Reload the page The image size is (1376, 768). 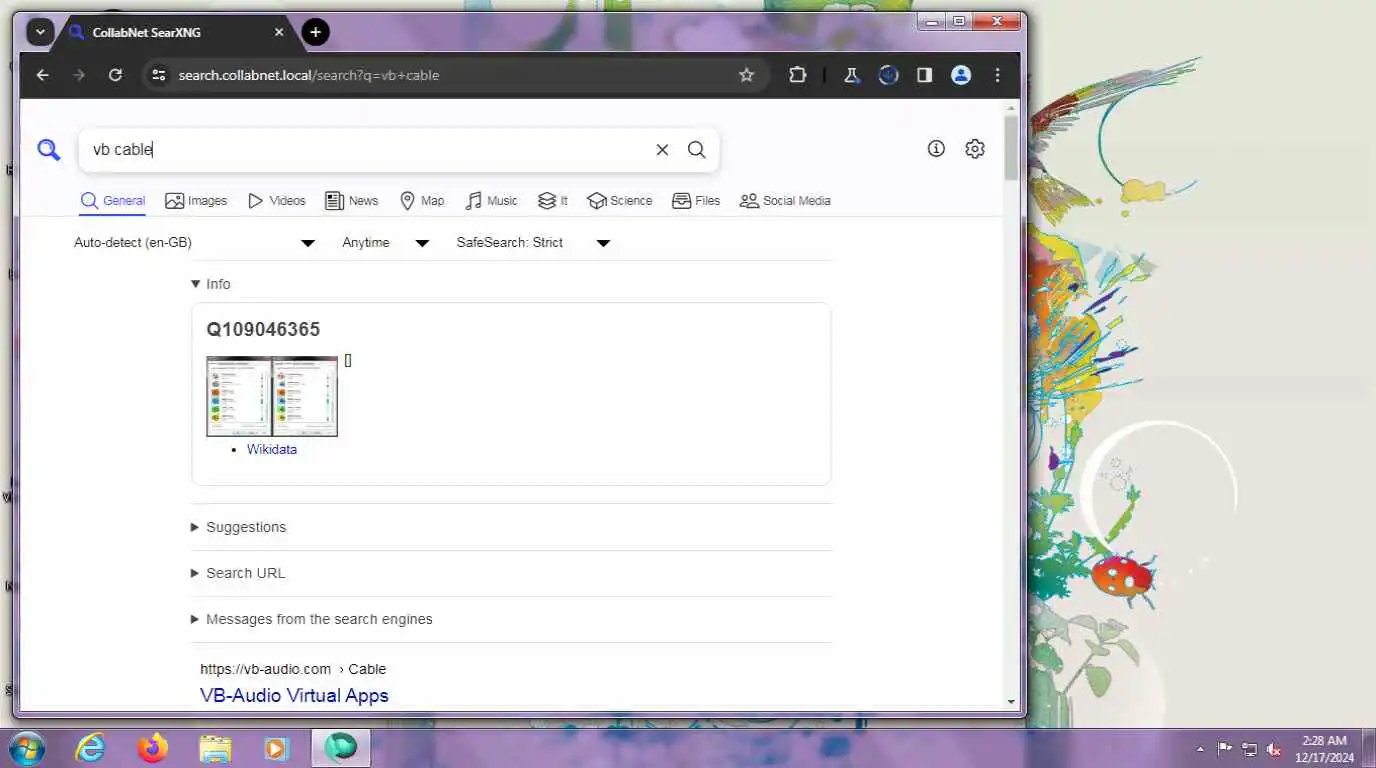[115, 75]
